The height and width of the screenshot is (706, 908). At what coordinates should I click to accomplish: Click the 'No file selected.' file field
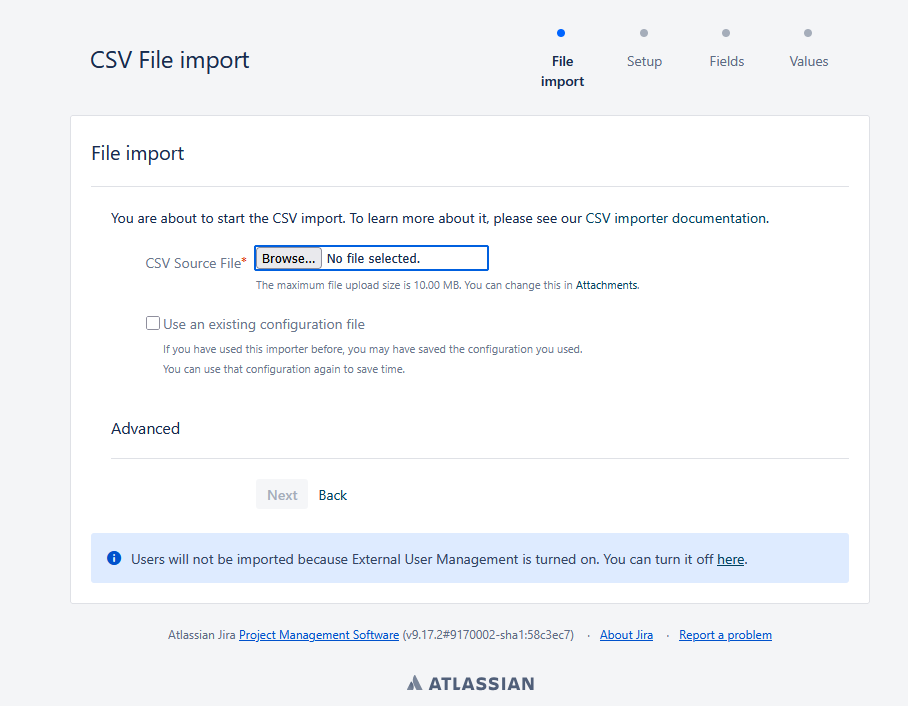(x=374, y=258)
